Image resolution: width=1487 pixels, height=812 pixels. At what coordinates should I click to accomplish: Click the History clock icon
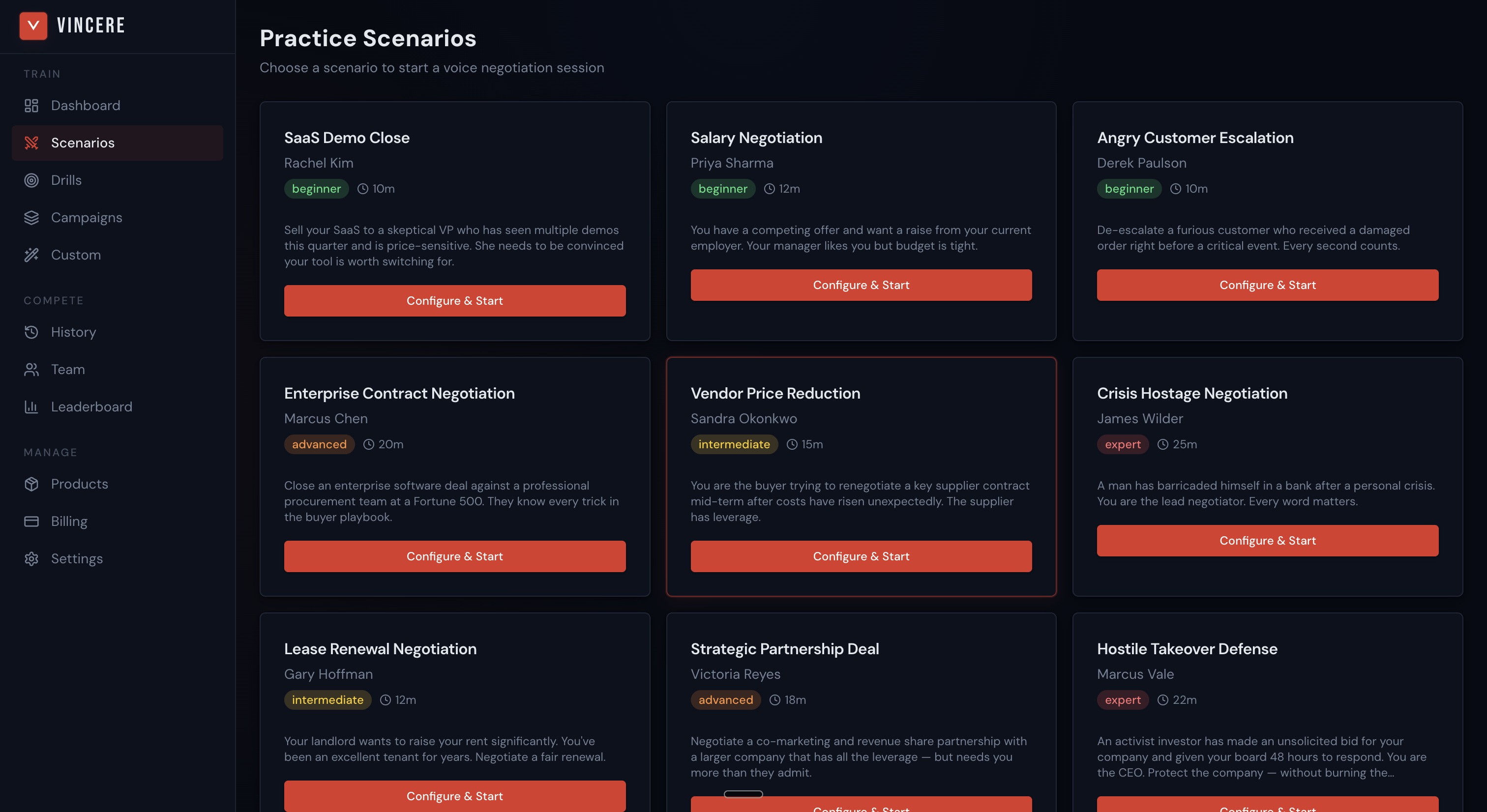click(31, 332)
